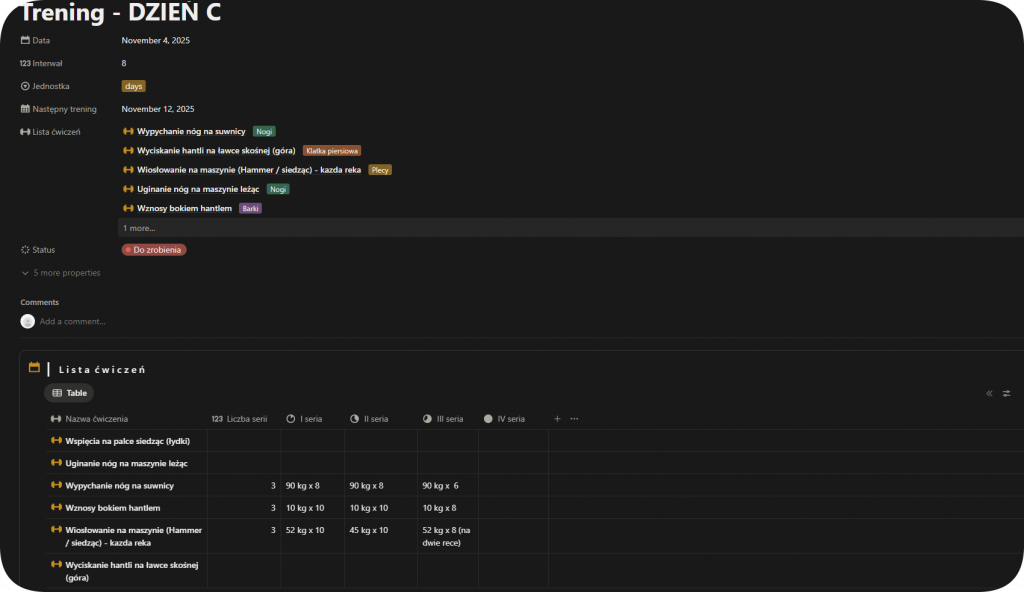Click the dumbbell icon next to Wznosy bokiem hantlem in table
Viewport: 1024px width, 592px height.
pyautogui.click(x=56, y=508)
